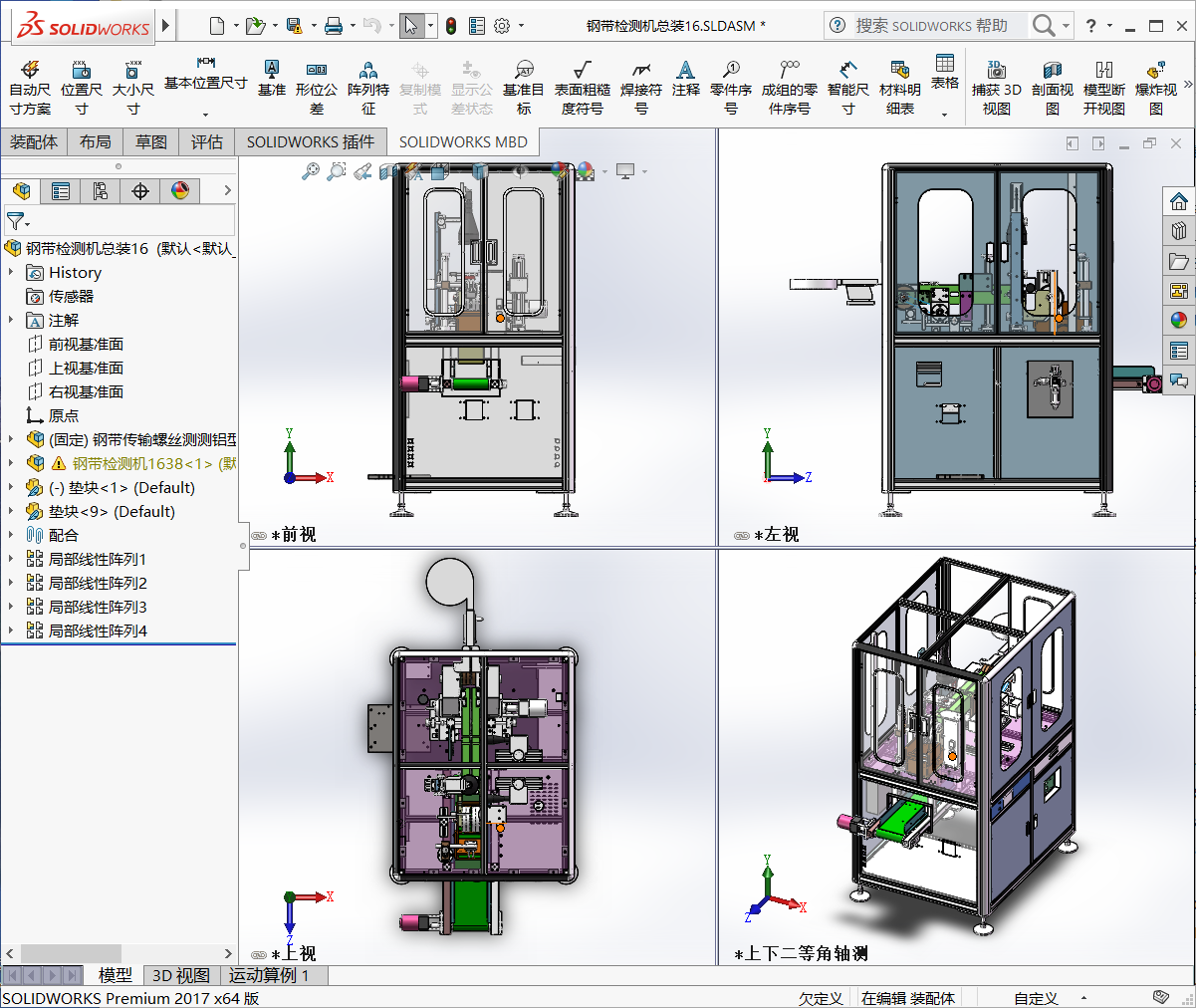Image resolution: width=1196 pixels, height=1008 pixels.
Task: Open the Appearances task pane icon
Action: pyautogui.click(x=1179, y=320)
